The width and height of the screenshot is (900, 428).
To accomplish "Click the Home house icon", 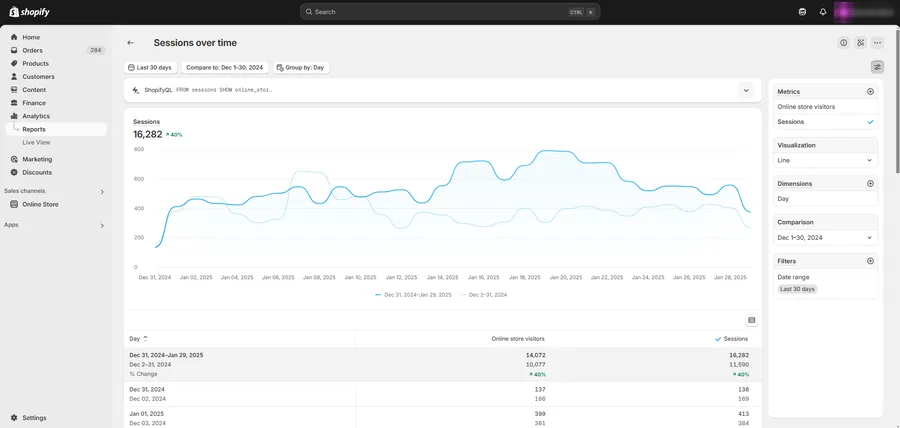I will click(x=14, y=37).
